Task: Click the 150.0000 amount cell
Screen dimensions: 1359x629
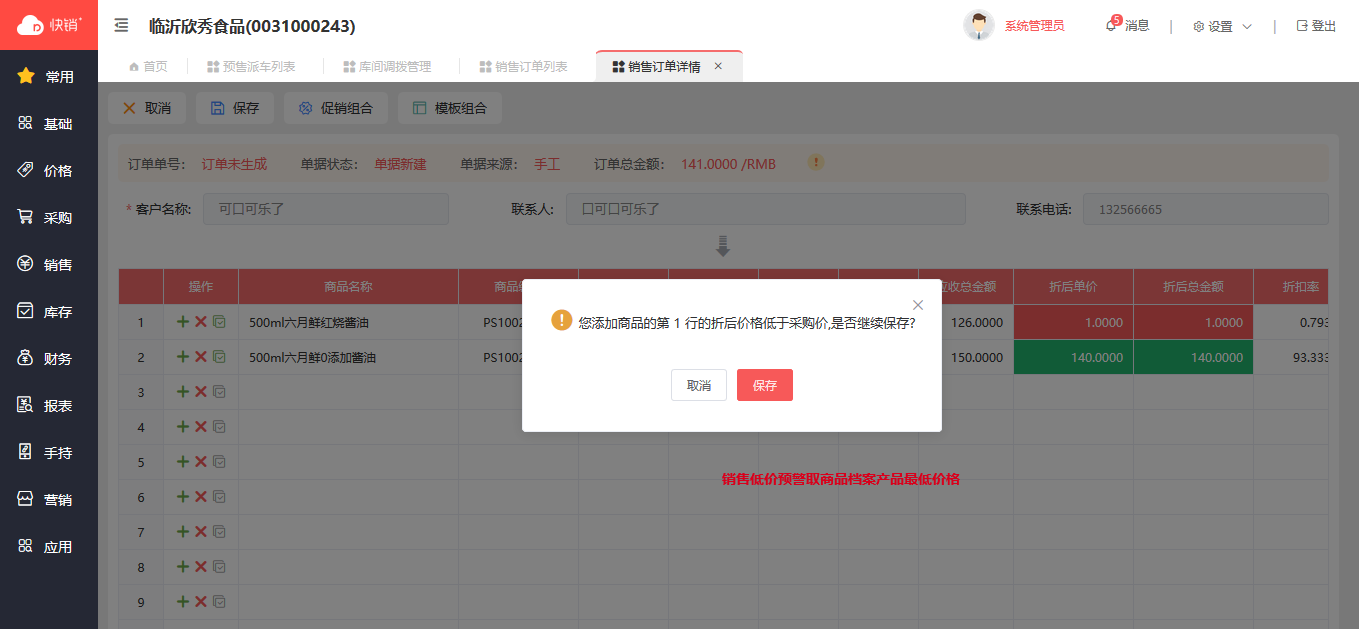Action: (x=976, y=357)
